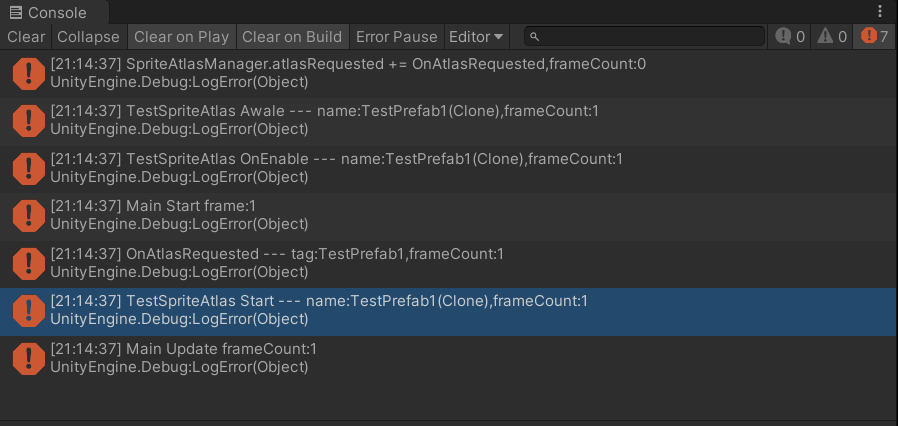Click the Clear button
The width and height of the screenshot is (898, 426).
[x=26, y=36]
